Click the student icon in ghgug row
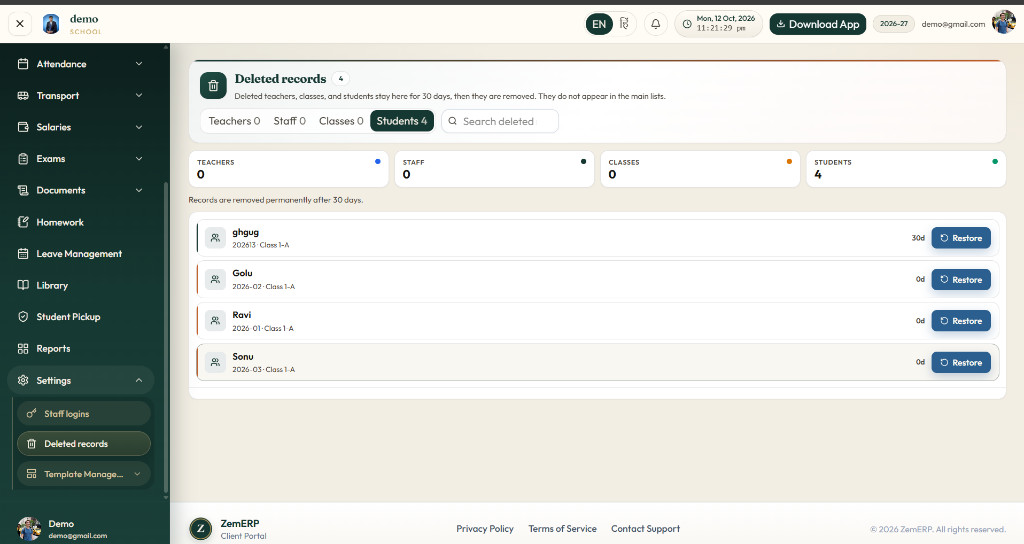Viewport: 1024px width, 544px height. 215,238
